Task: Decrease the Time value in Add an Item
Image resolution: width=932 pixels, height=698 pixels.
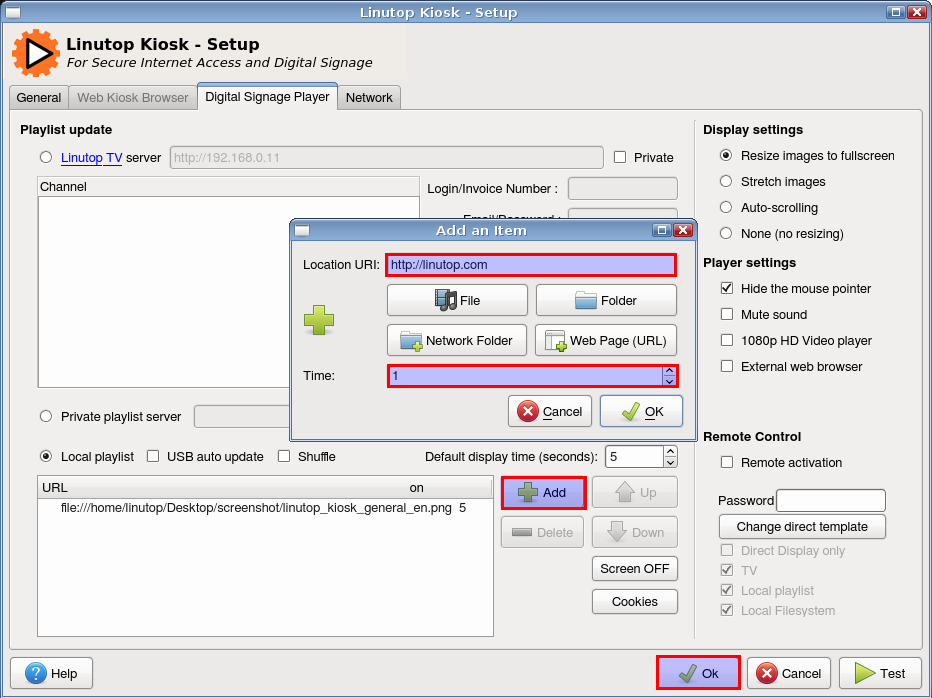Action: (x=669, y=381)
